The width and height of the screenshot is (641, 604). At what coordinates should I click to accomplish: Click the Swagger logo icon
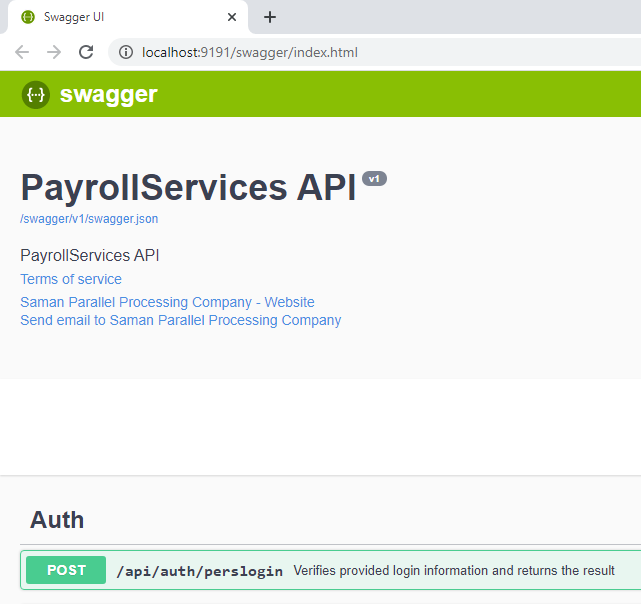[x=36, y=94]
